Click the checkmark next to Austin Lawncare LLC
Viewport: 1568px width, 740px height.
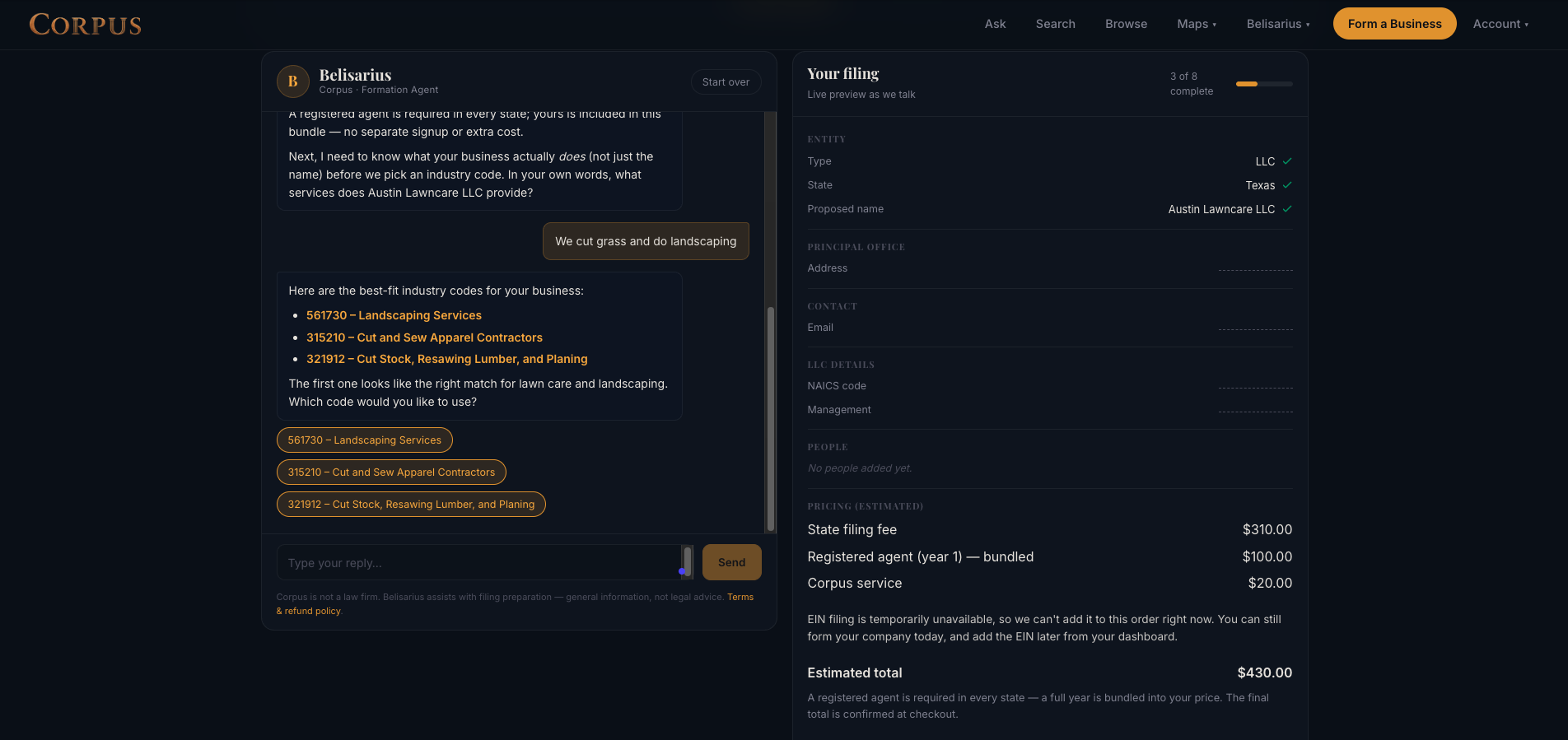(1287, 209)
